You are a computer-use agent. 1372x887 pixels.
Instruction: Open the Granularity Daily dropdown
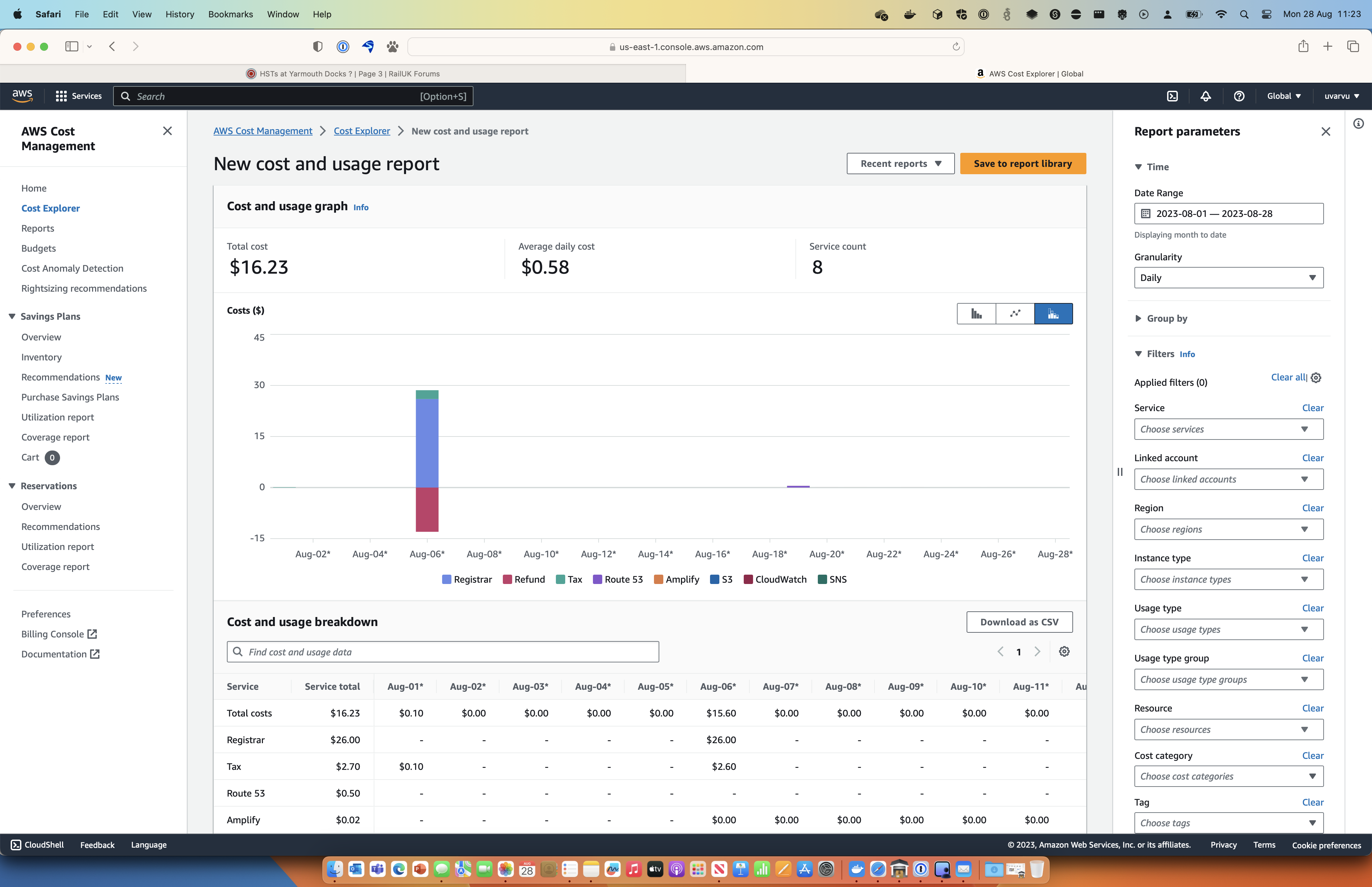(x=1229, y=278)
